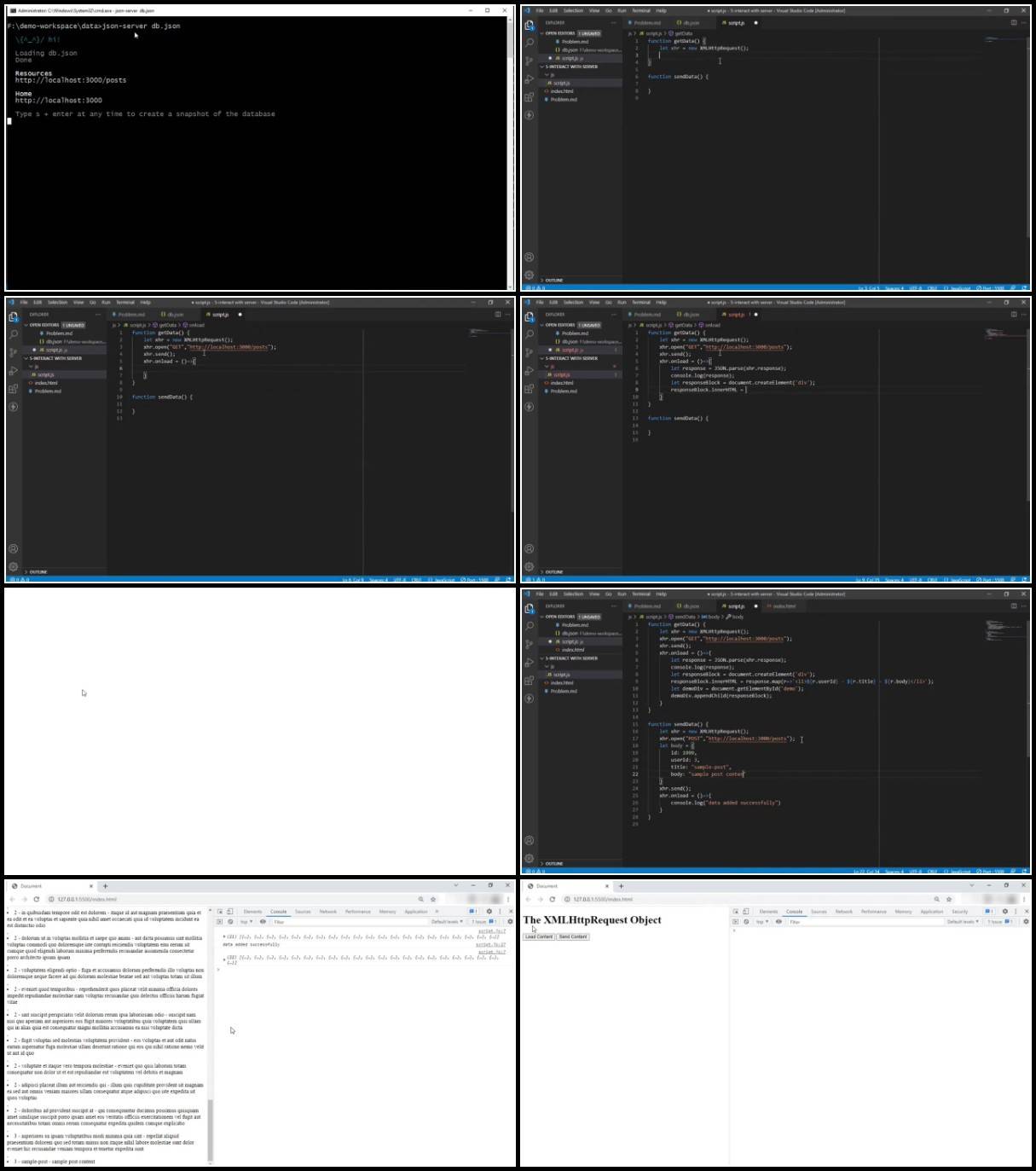Toggle device toolbar in DevTools beside Load Content page
The image size is (1036, 1171).
[x=746, y=912]
